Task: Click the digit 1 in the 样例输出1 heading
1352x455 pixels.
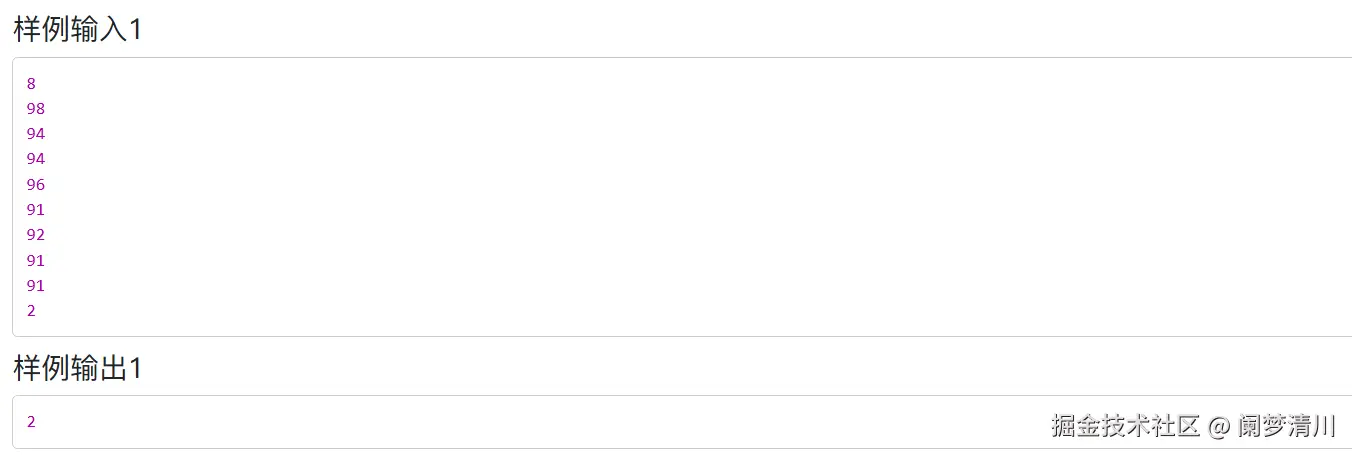Action: click(136, 369)
